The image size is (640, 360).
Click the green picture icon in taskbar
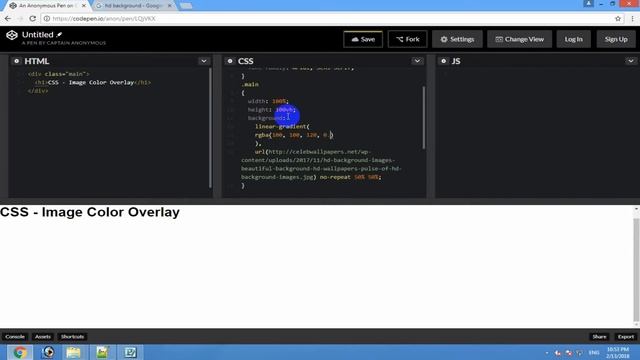pos(102,352)
